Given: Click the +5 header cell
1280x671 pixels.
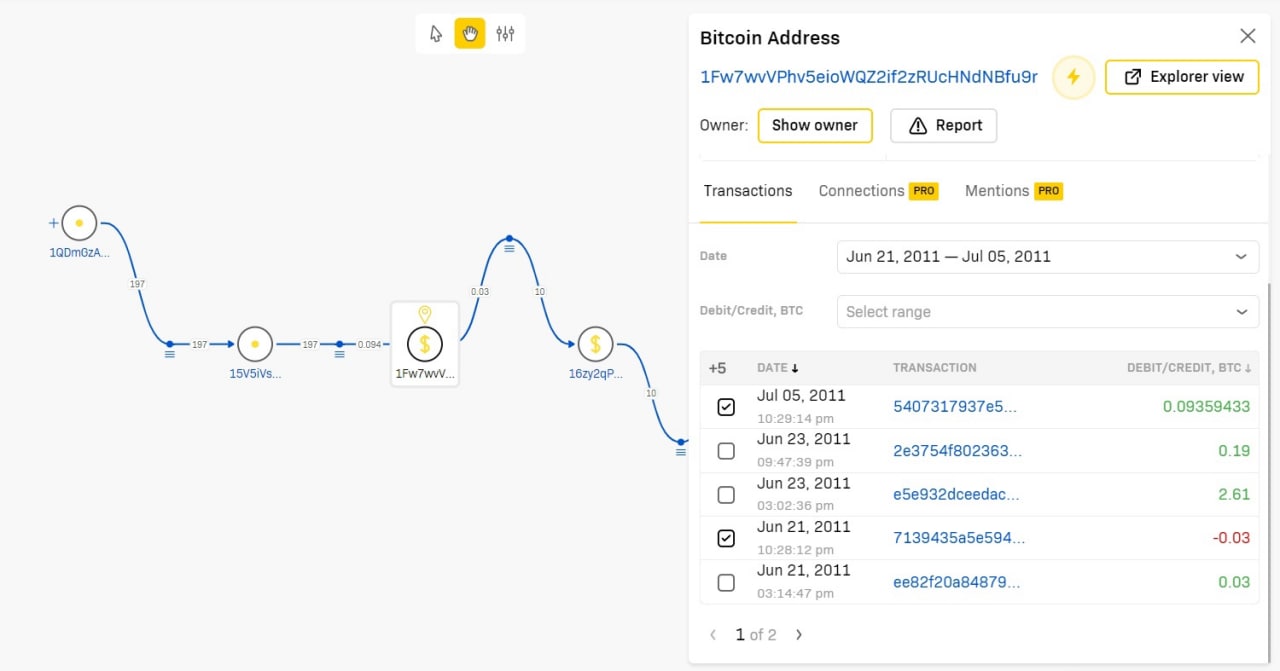Looking at the screenshot, I should (x=717, y=368).
